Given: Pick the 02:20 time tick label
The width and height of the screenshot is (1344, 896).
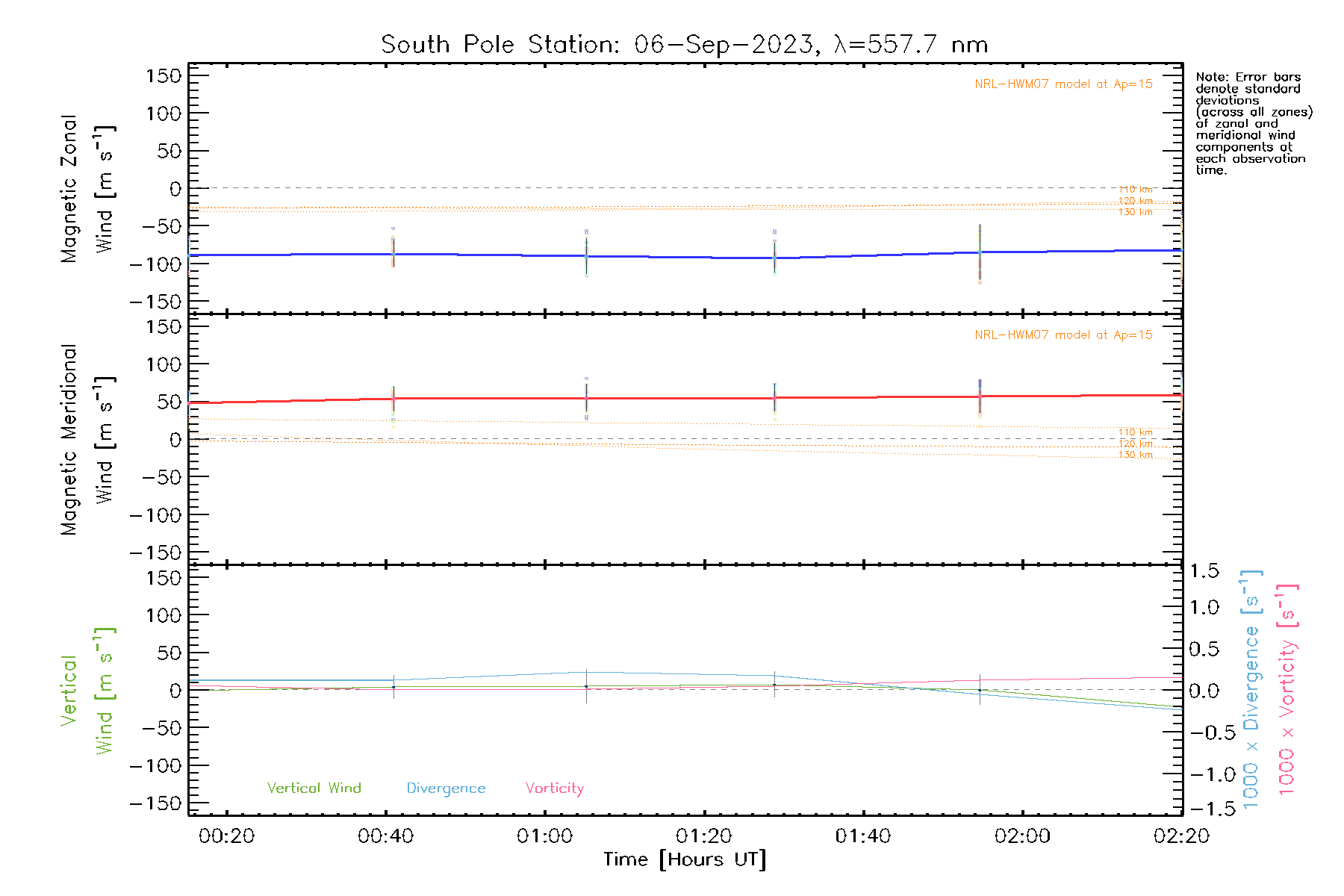Looking at the screenshot, I should [x=1180, y=836].
